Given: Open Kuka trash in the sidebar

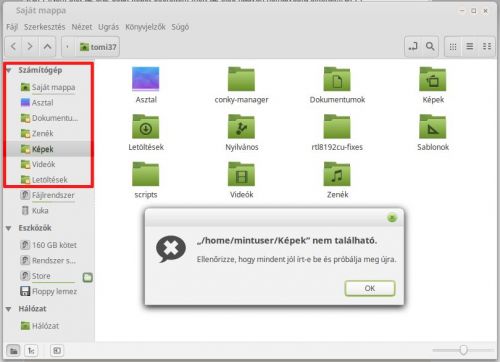Looking at the screenshot, I should pos(48,211).
